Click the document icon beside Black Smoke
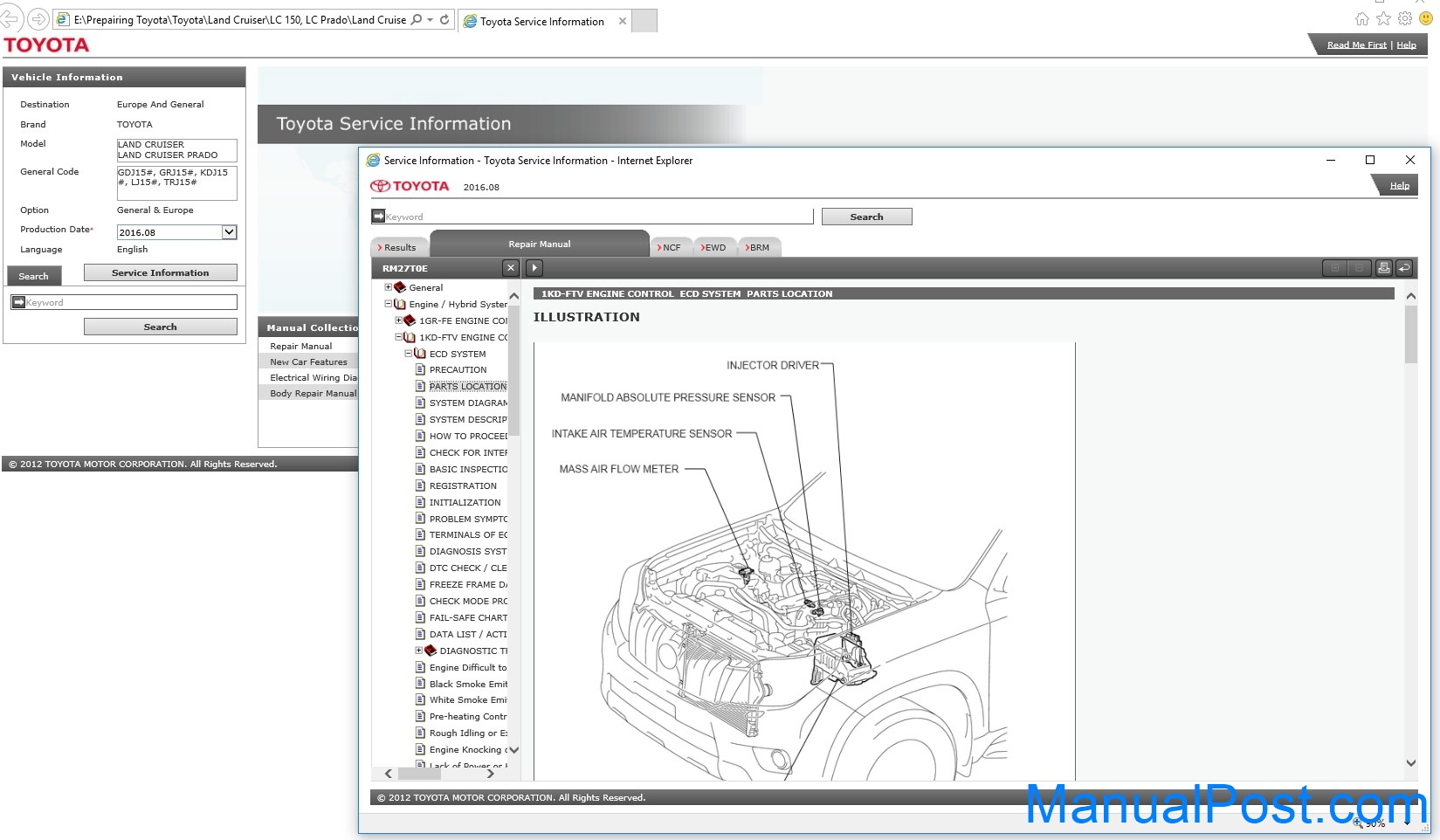The height and width of the screenshot is (840, 1440). click(420, 684)
